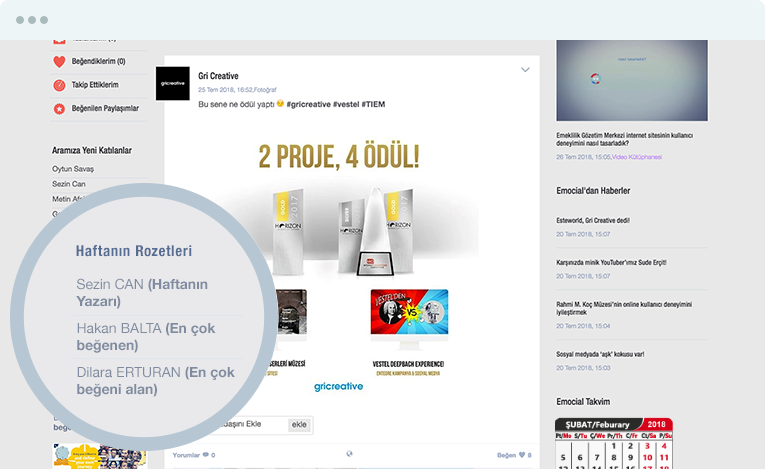Open the Video Kütüphanesi category link
Image resolution: width=765 pixels, height=469 pixels.
[637, 157]
